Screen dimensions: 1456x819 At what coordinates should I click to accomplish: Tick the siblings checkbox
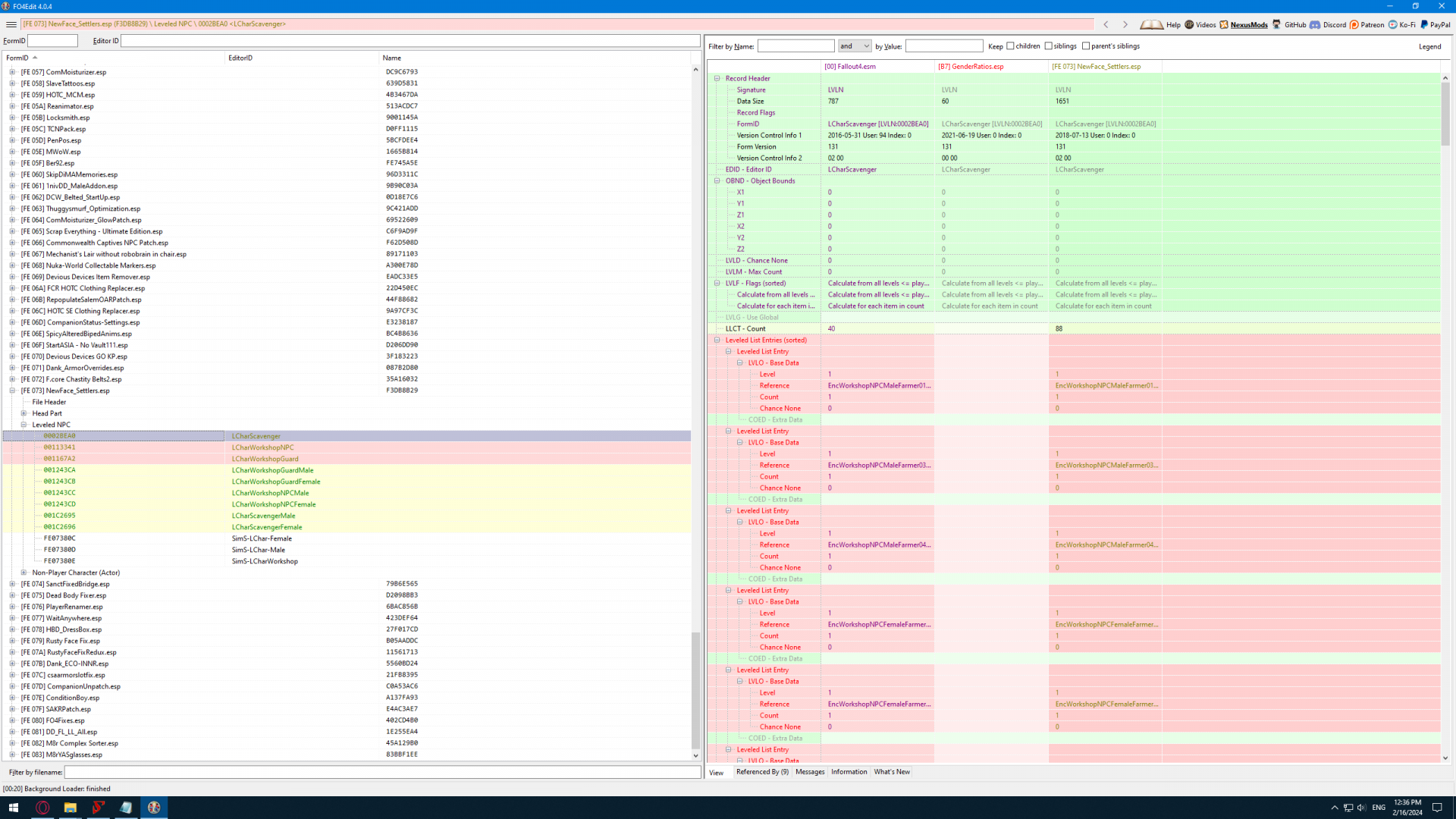click(1049, 46)
